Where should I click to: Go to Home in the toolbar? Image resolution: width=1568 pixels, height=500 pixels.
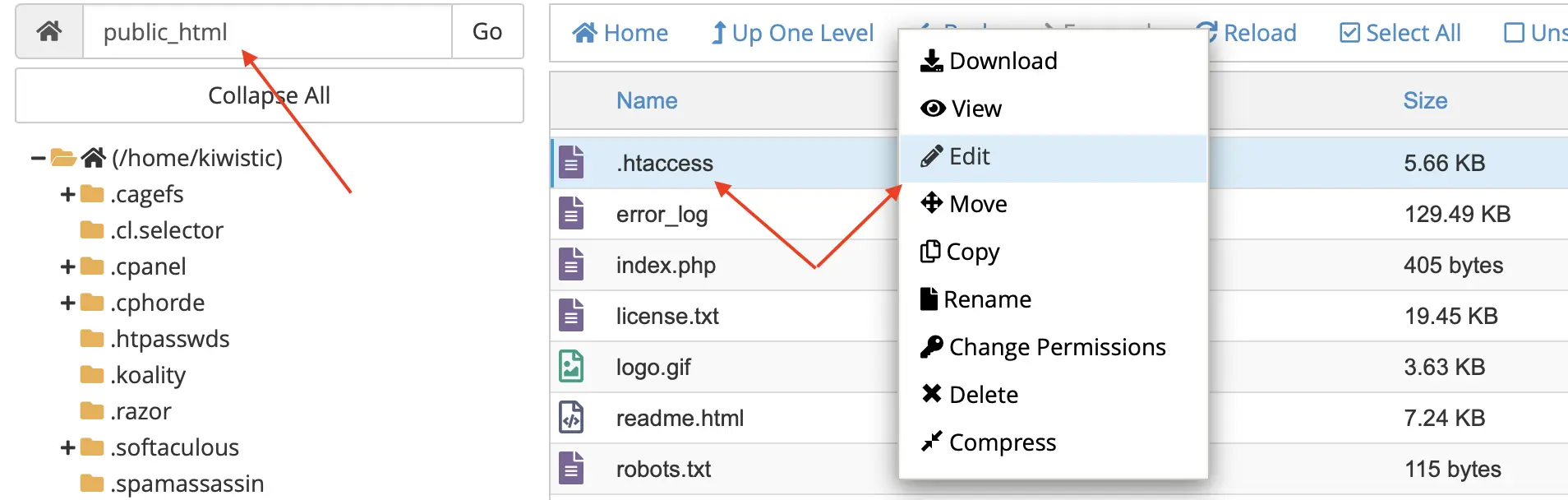(x=620, y=33)
